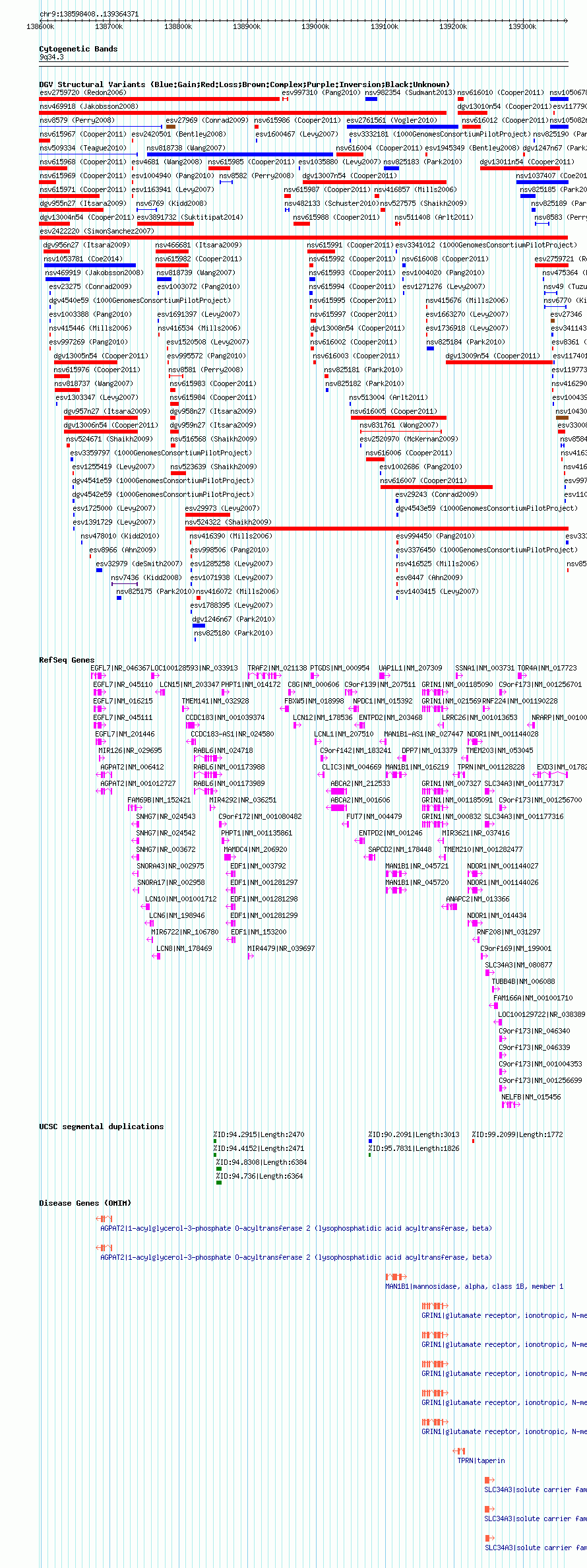Open variant esv2759720 (Redon2006)
Screen dimensions: 587x1568
pos(160,99)
